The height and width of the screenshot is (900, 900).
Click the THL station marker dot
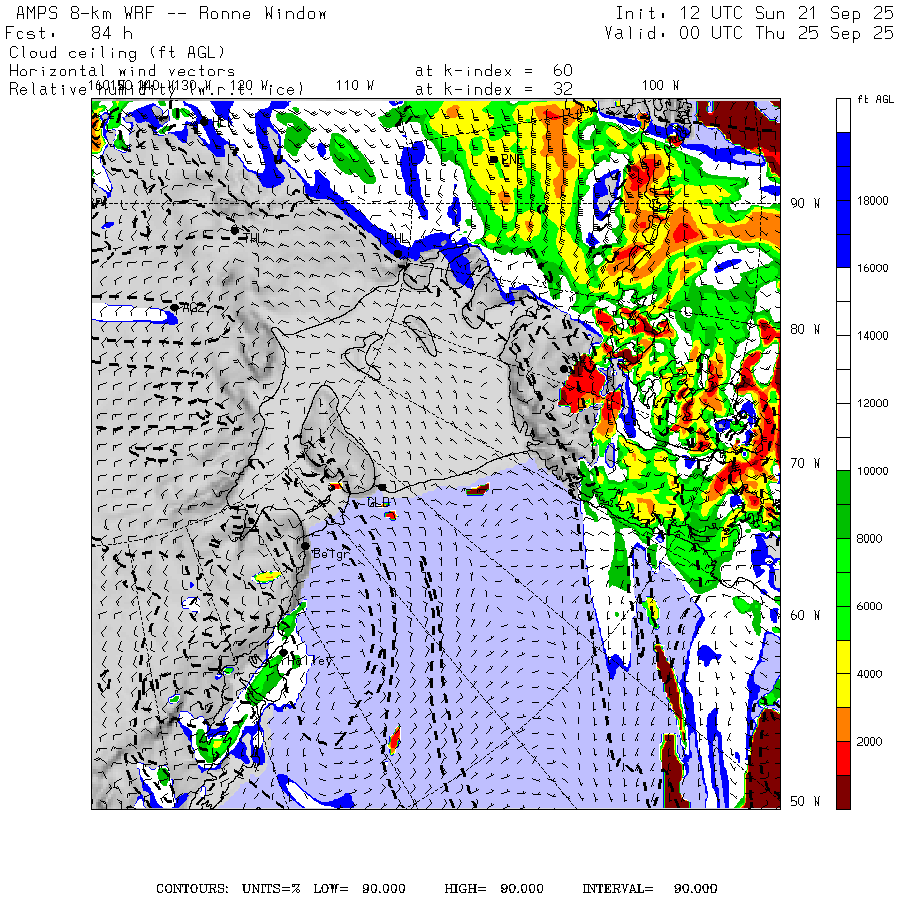234,230
